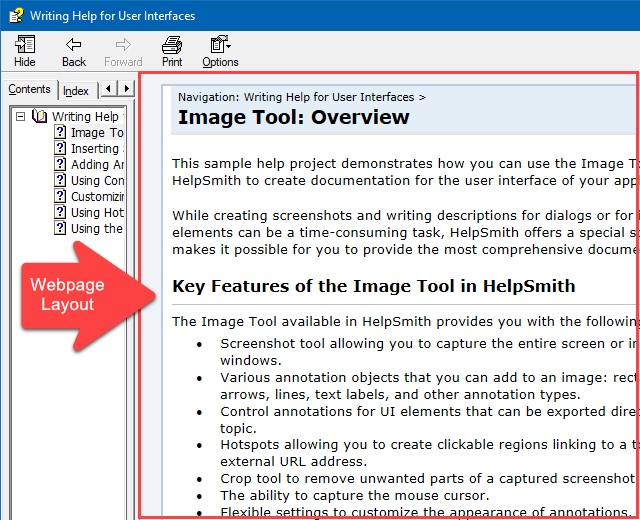Open the Using Con topic in the tree
Screen dimensions: 640x520
click(x=97, y=180)
